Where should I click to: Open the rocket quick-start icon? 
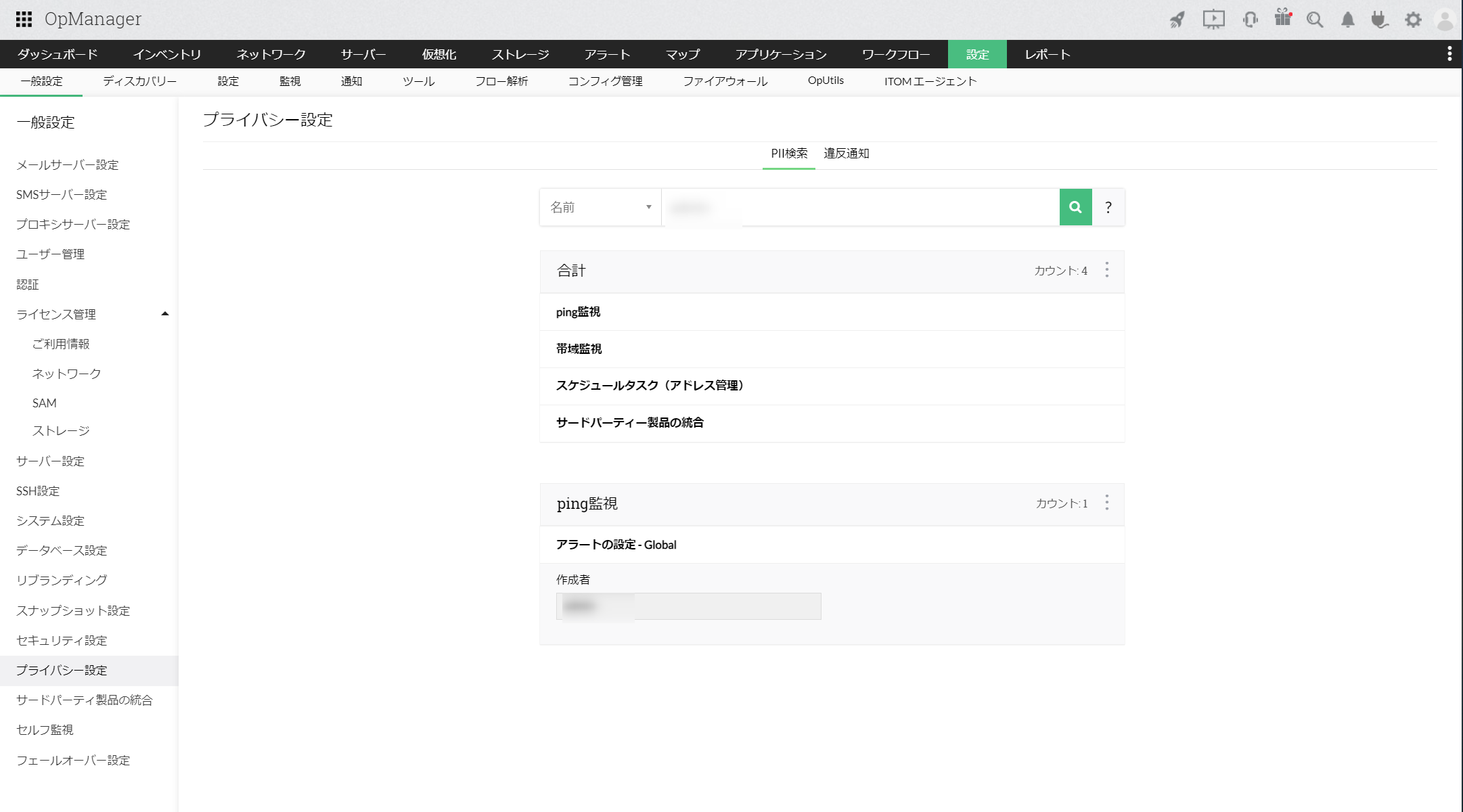[x=1177, y=20]
